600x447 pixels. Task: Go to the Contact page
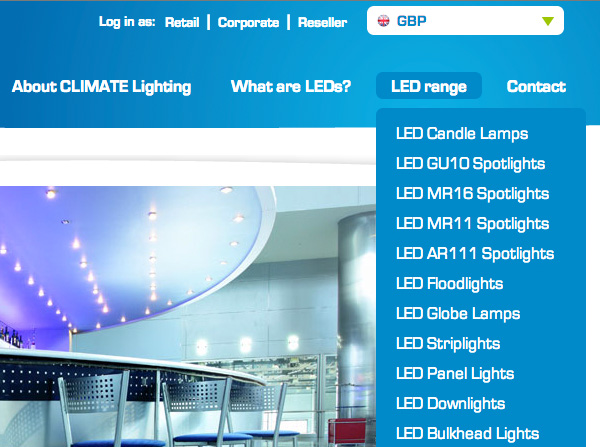click(536, 87)
